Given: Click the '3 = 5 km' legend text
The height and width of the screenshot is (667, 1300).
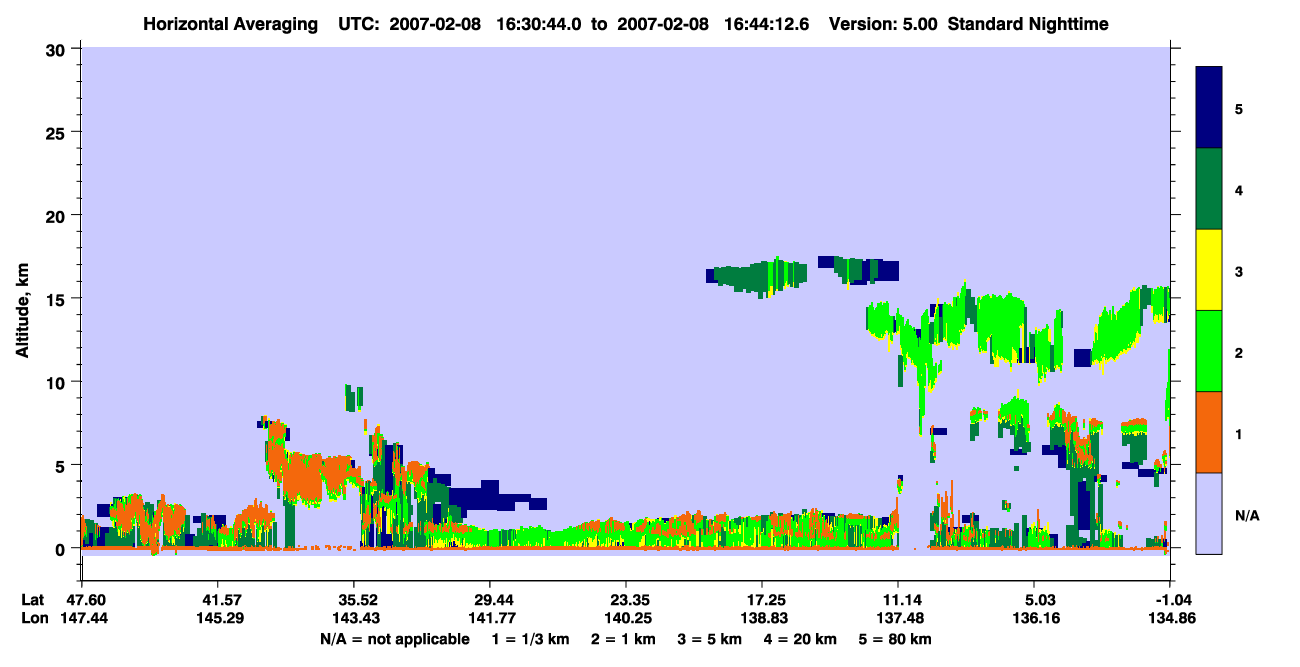Looking at the screenshot, I should click(x=711, y=639).
